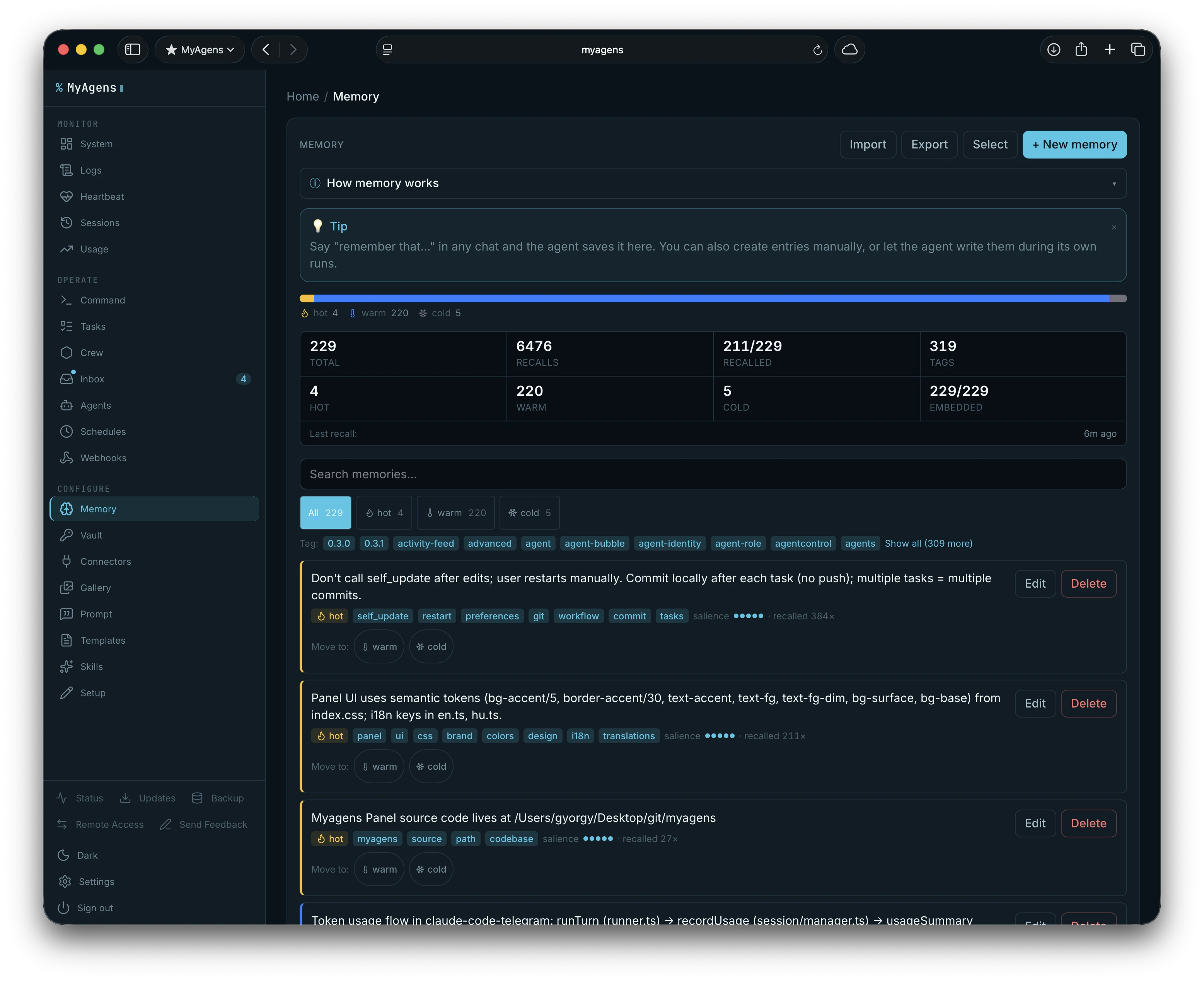Image resolution: width=1204 pixels, height=982 pixels.
Task: Go back in browser history
Action: tap(266, 50)
